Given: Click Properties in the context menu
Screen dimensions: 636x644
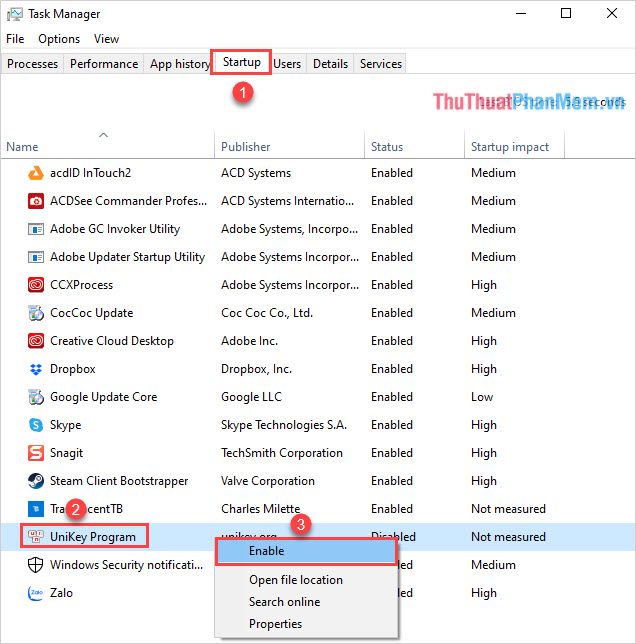Looking at the screenshot, I should 275,624.
